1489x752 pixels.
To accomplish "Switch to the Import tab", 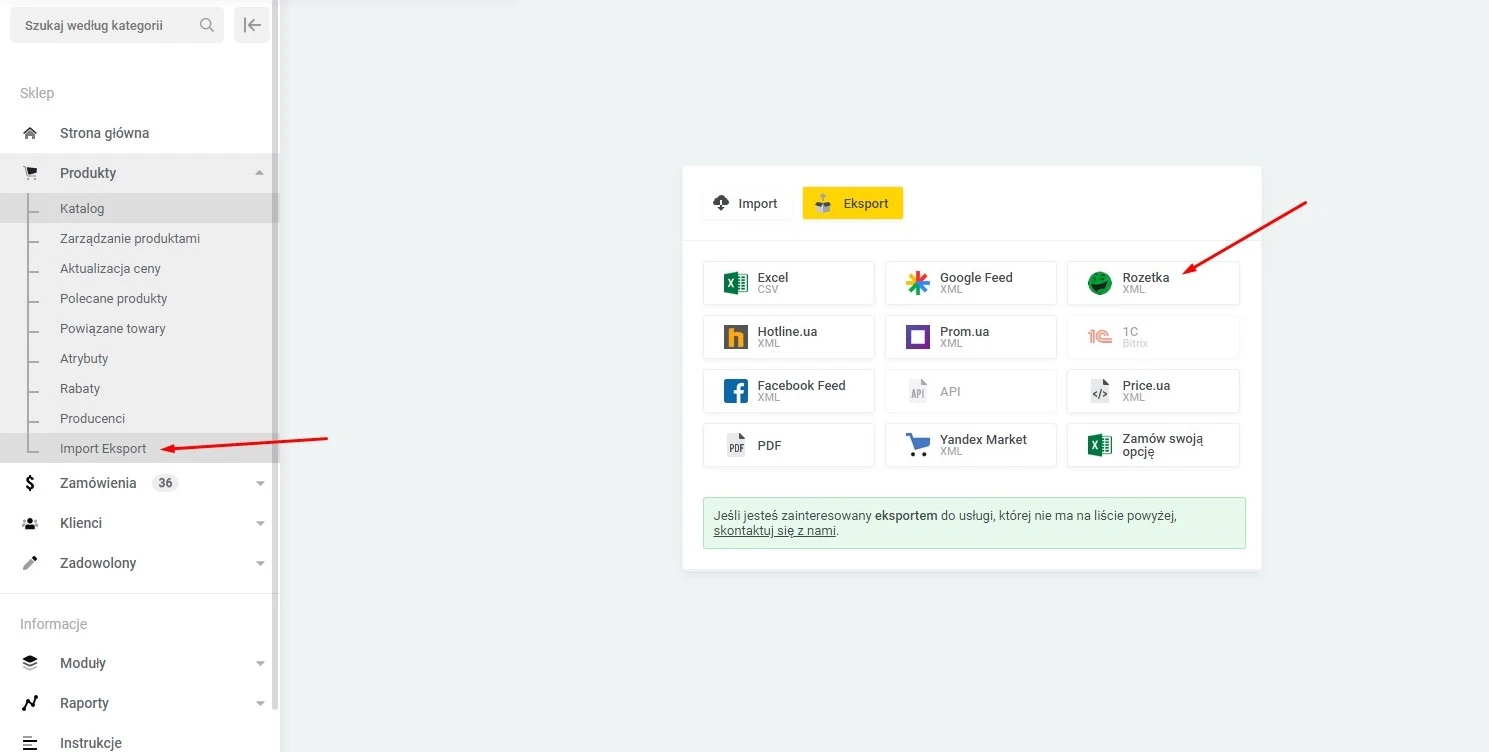I will (746, 203).
